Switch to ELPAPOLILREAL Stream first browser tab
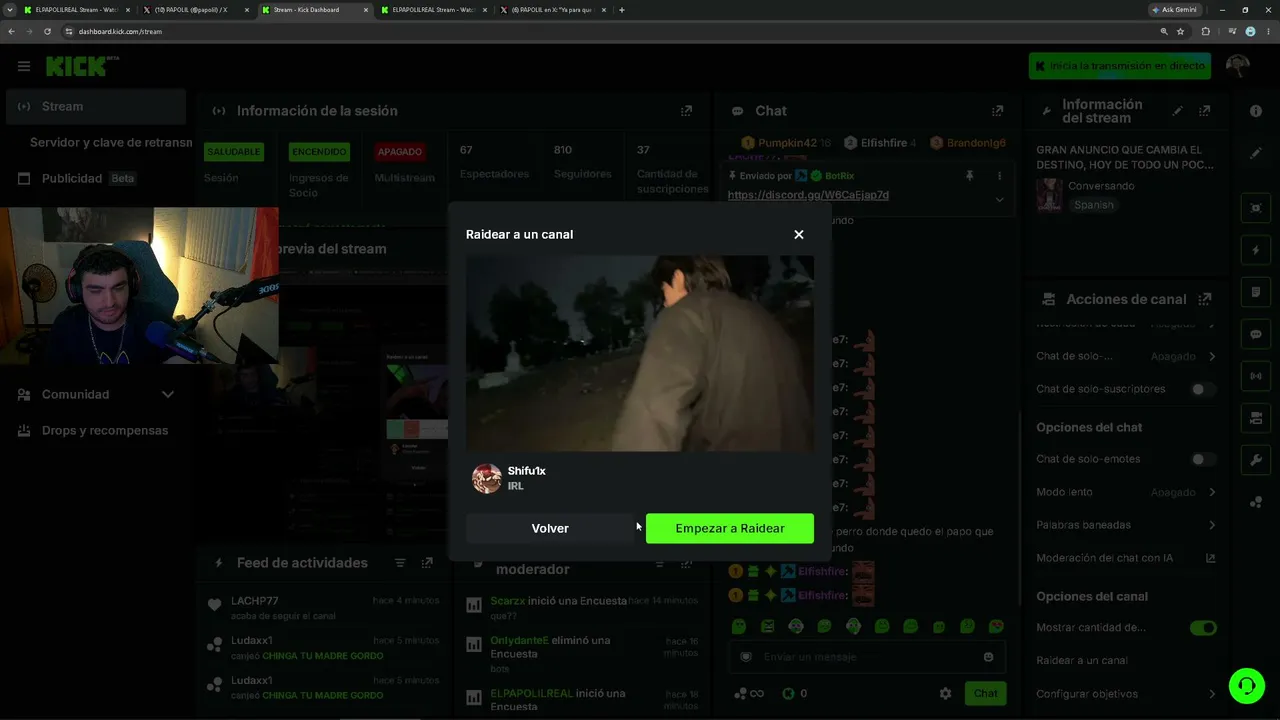 (76, 10)
